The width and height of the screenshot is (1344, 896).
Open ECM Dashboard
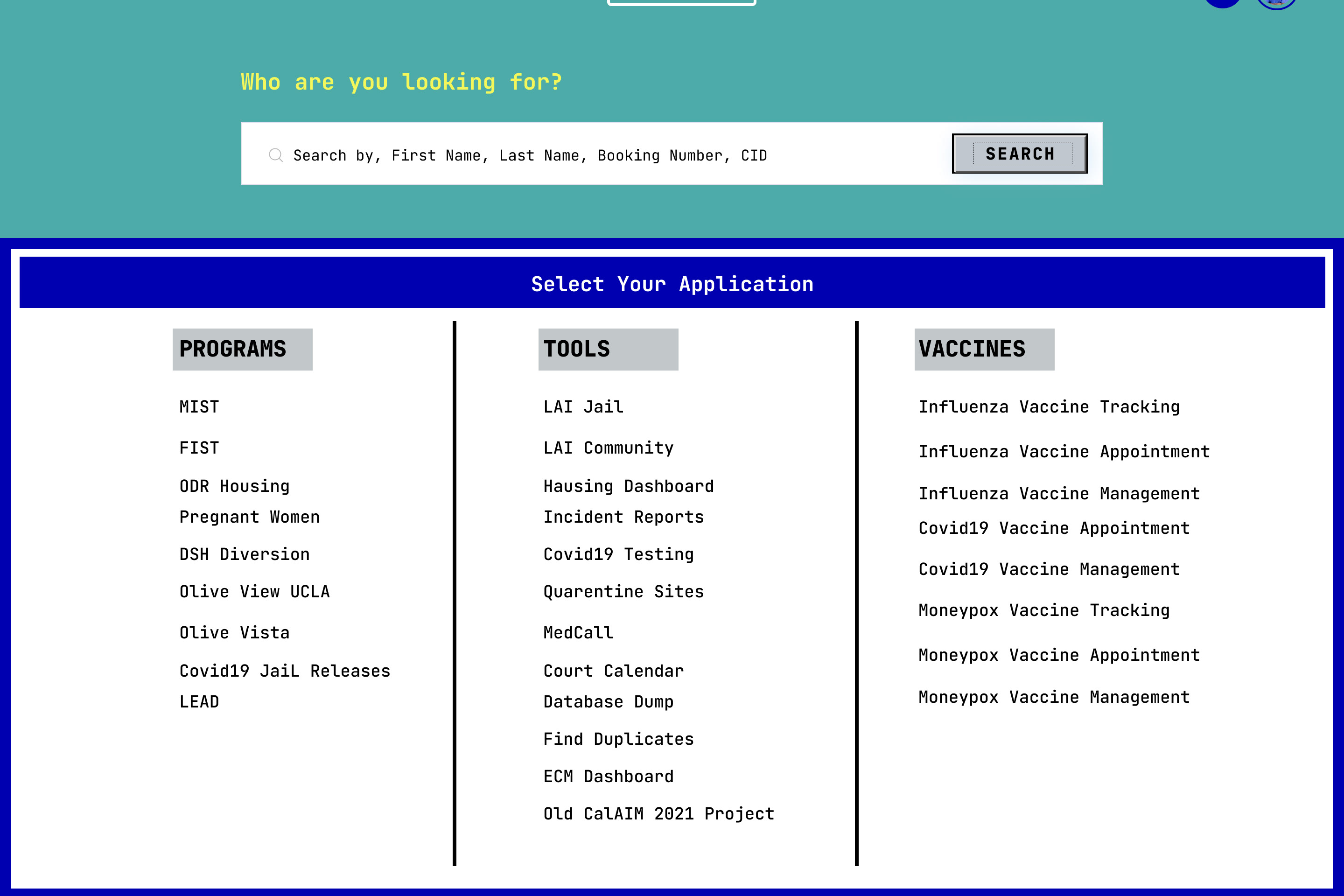pyautogui.click(x=608, y=777)
